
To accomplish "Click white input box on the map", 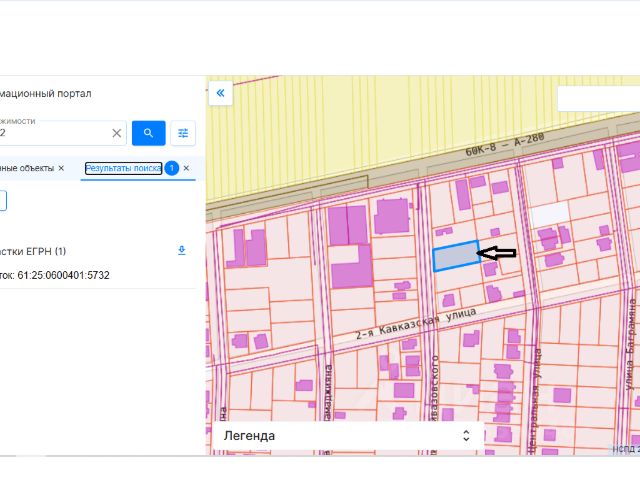I will click(x=598, y=99).
